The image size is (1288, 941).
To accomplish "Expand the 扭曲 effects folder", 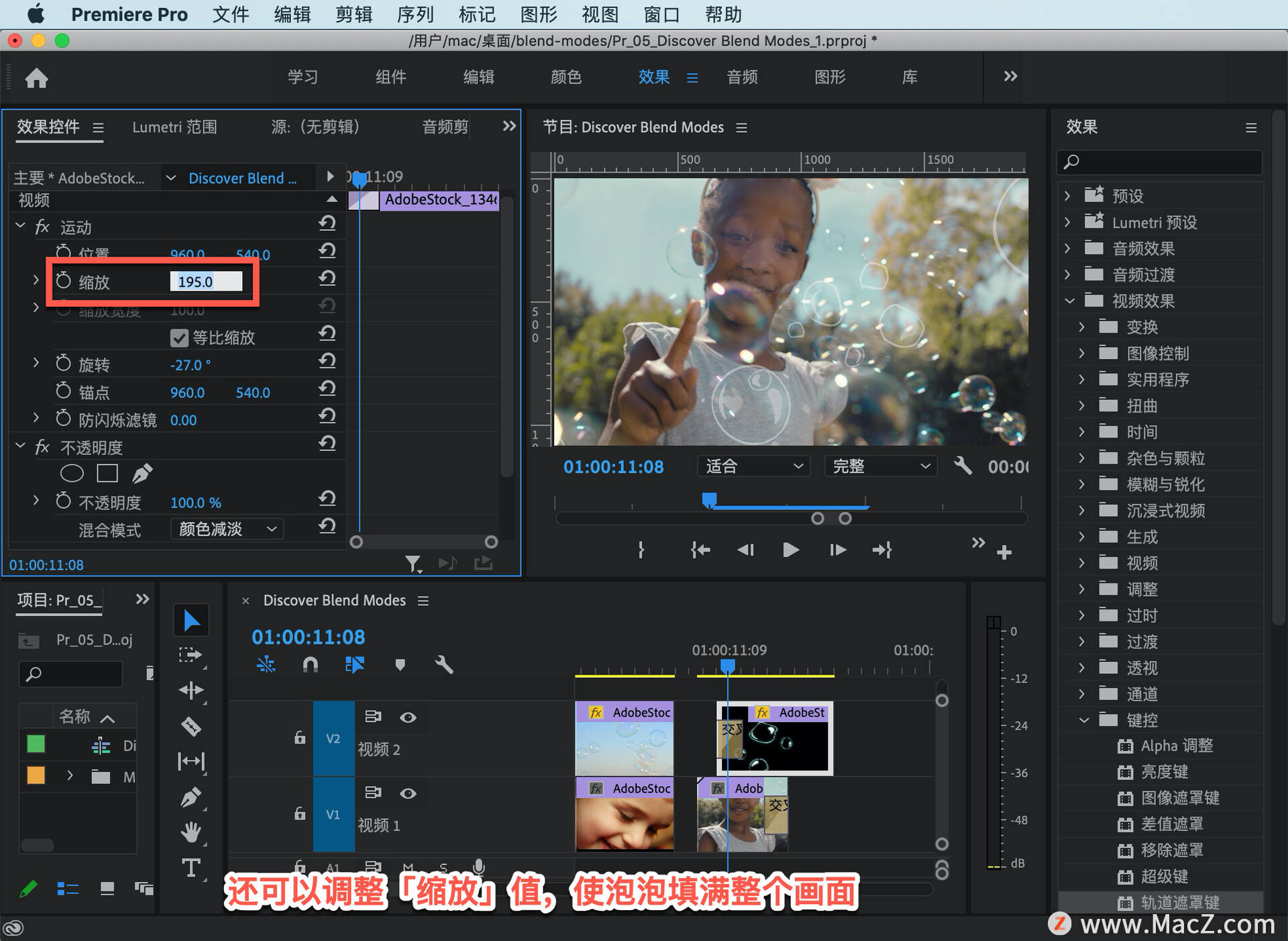I will tap(1081, 405).
